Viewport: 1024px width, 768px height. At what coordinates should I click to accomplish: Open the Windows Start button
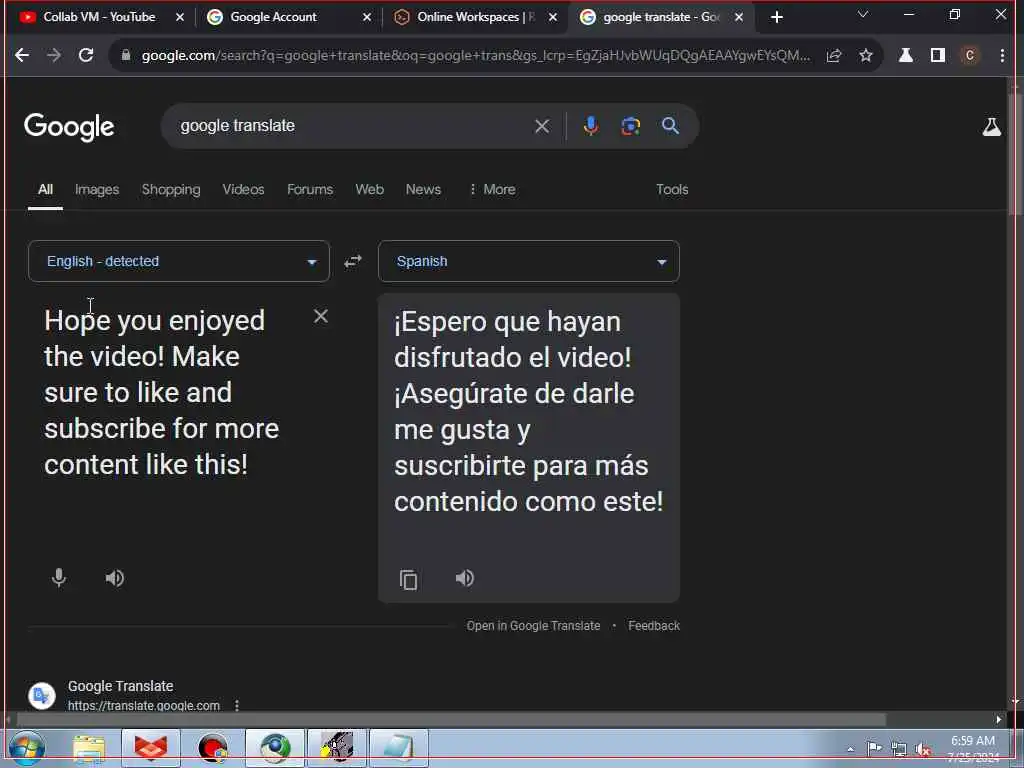click(x=27, y=748)
